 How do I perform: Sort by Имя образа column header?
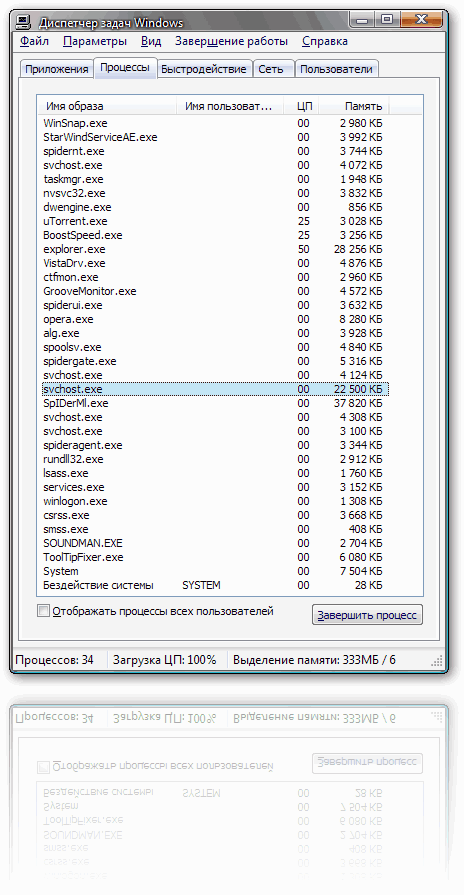pyautogui.click(x=106, y=106)
